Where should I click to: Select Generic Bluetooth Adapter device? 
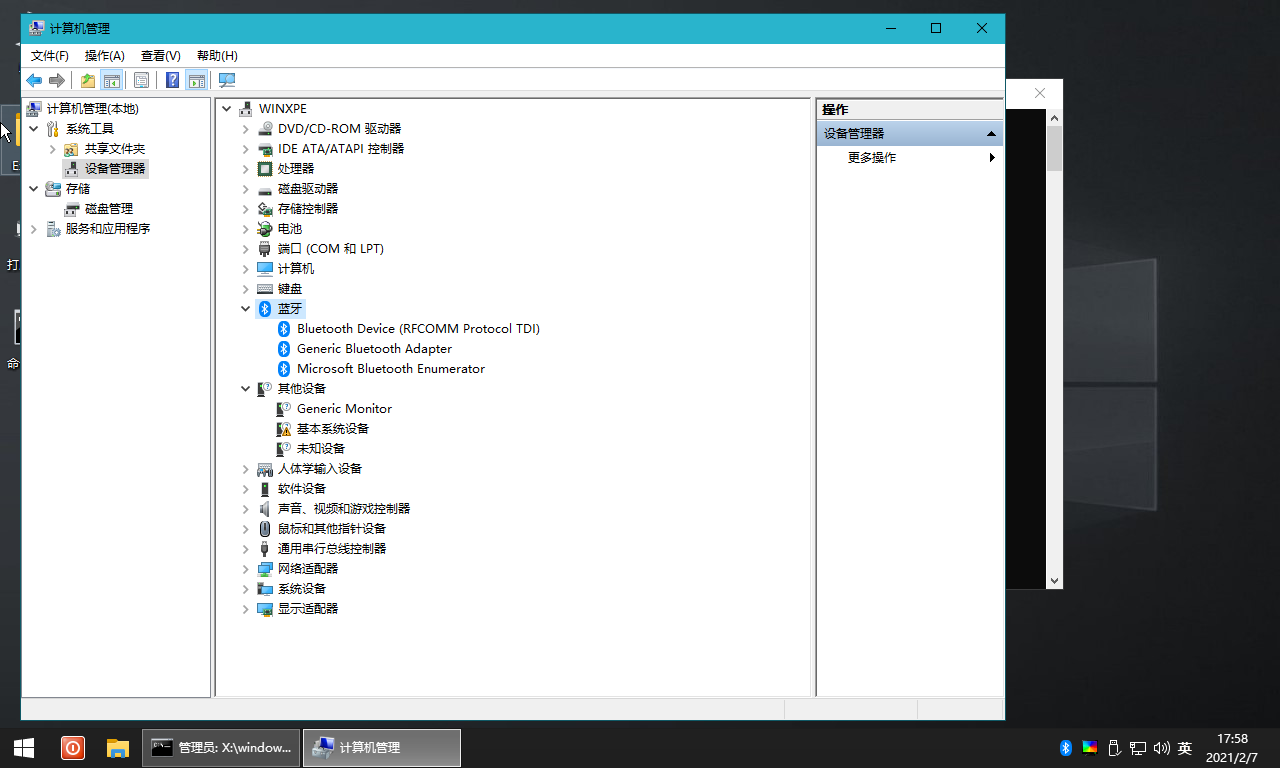pyautogui.click(x=374, y=348)
